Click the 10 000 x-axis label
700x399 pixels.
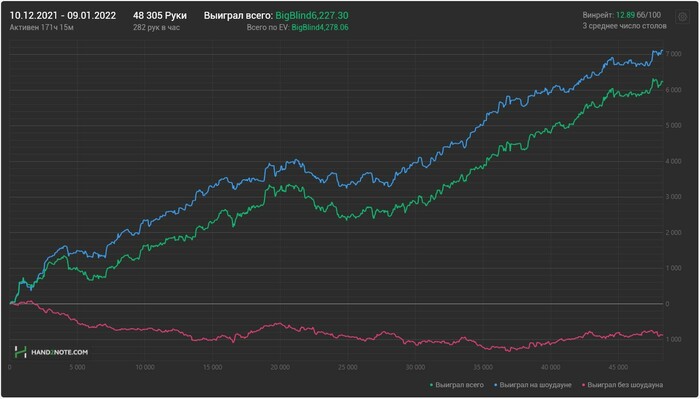pyautogui.click(x=145, y=368)
